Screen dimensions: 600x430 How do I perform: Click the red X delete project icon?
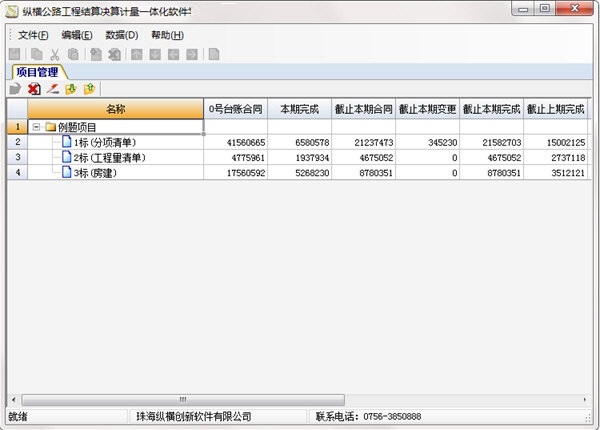[34, 89]
